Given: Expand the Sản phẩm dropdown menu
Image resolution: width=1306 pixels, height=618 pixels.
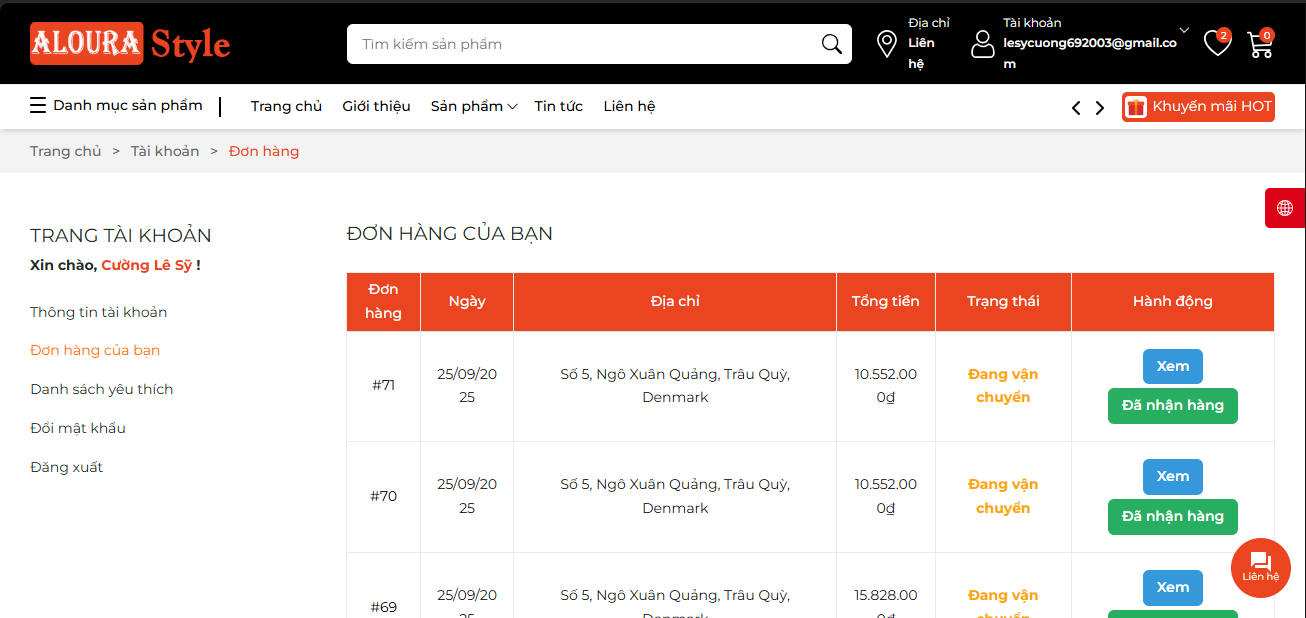Looking at the screenshot, I should coord(473,107).
